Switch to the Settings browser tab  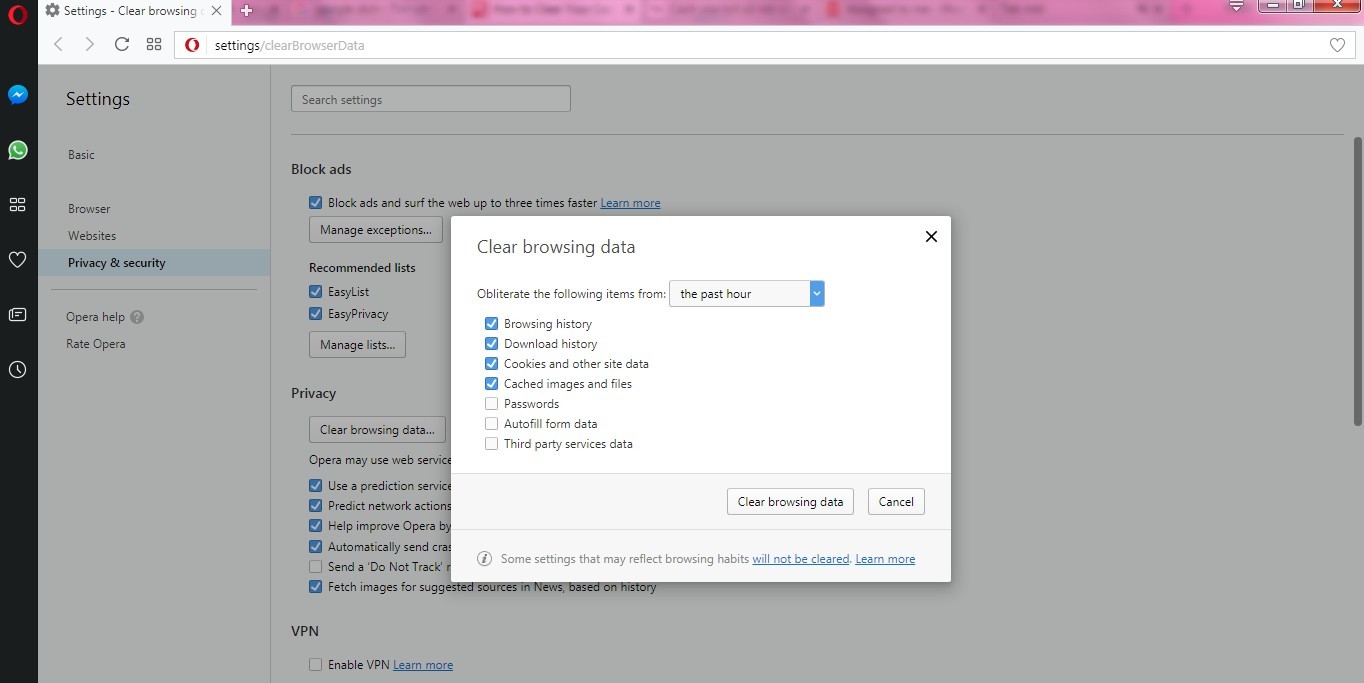135,11
